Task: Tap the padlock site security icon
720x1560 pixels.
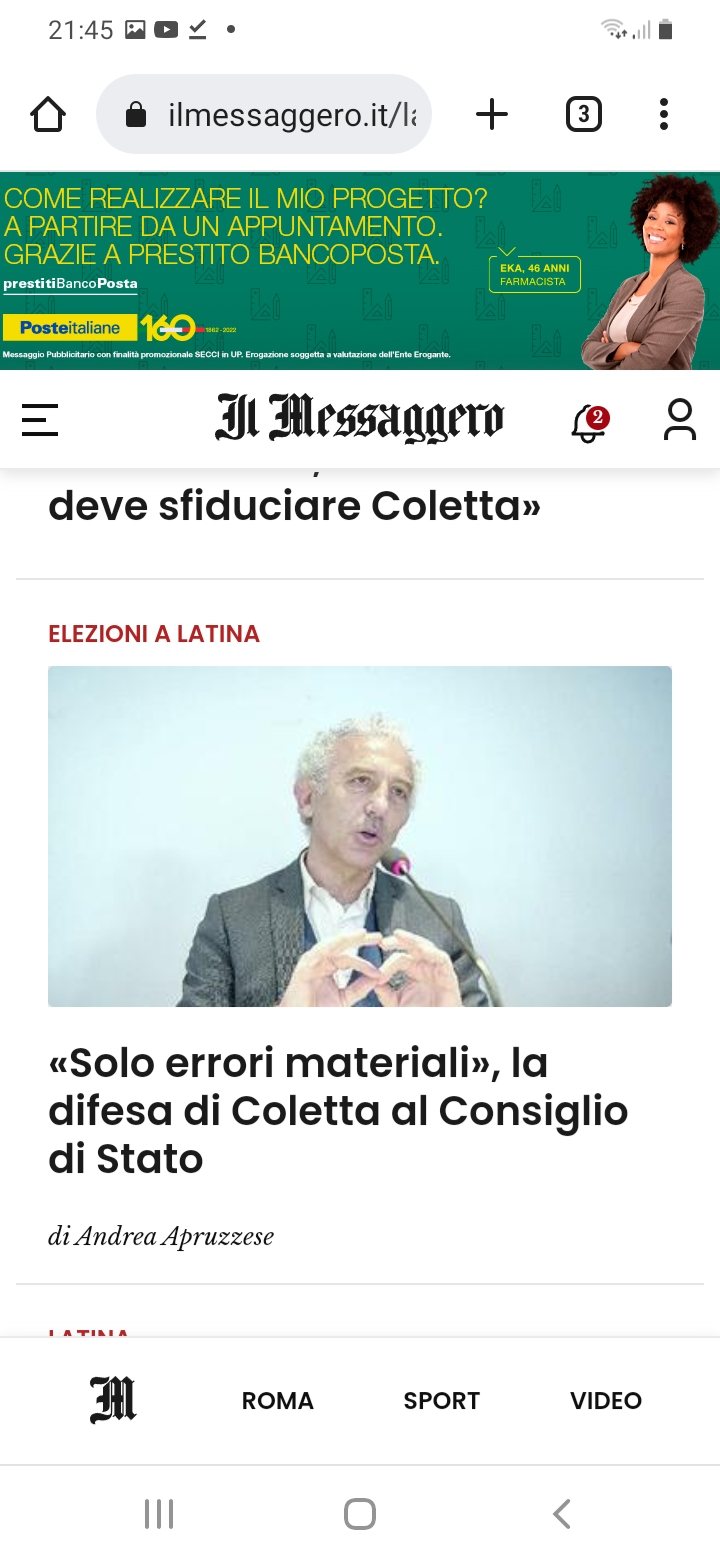Action: click(x=136, y=116)
